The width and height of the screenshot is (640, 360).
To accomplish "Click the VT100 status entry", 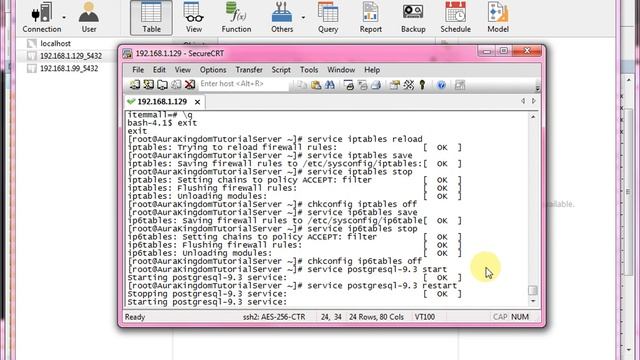I will 425,317.
